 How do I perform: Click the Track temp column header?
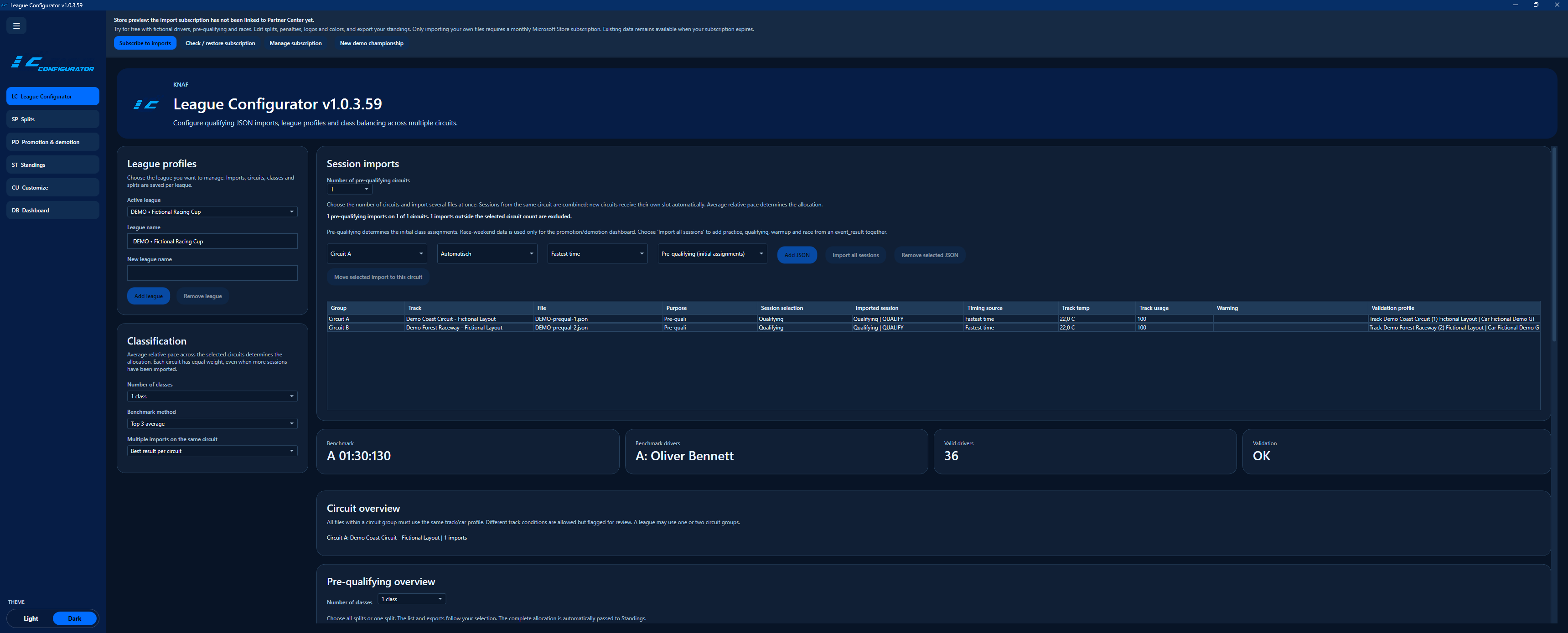click(1096, 308)
